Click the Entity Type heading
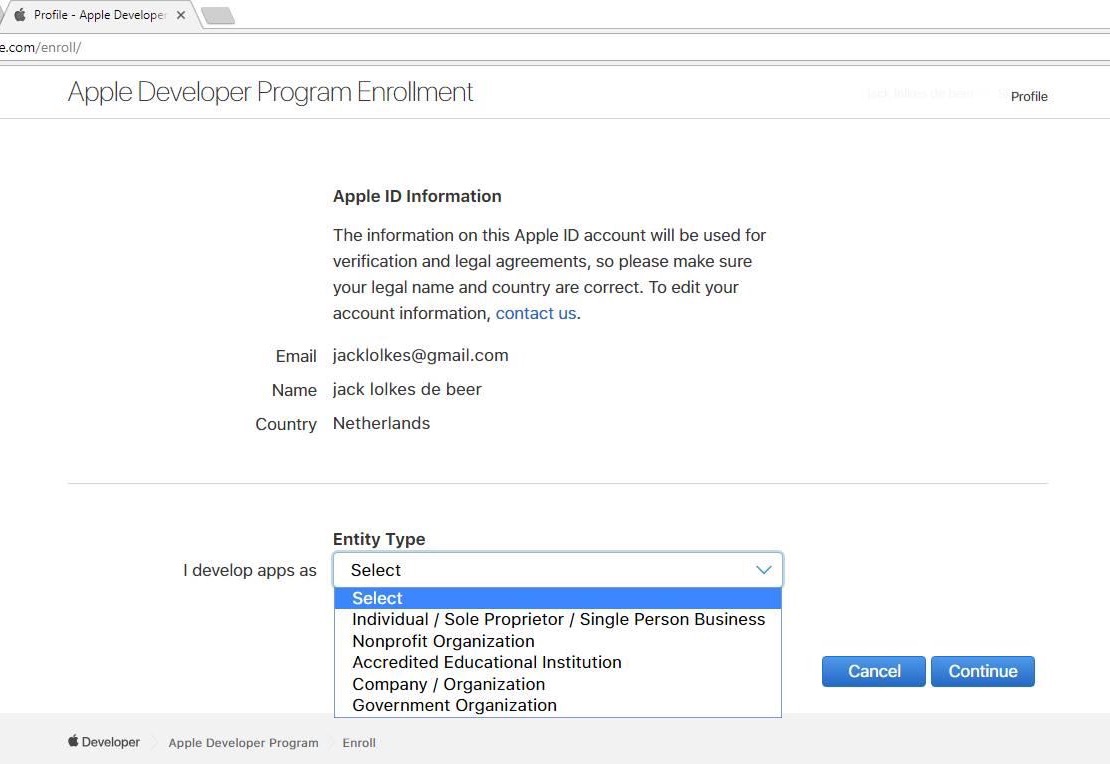Screen dimensions: 1110x764 click(x=379, y=539)
